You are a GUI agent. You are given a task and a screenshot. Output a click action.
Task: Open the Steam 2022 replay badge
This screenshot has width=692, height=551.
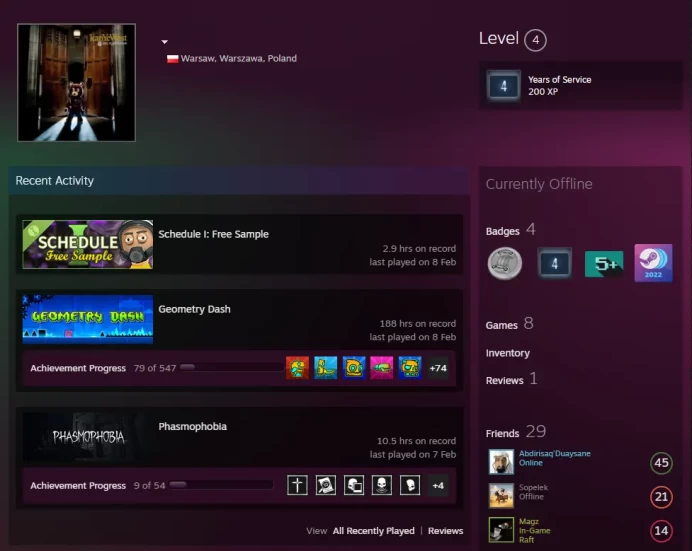(x=654, y=263)
